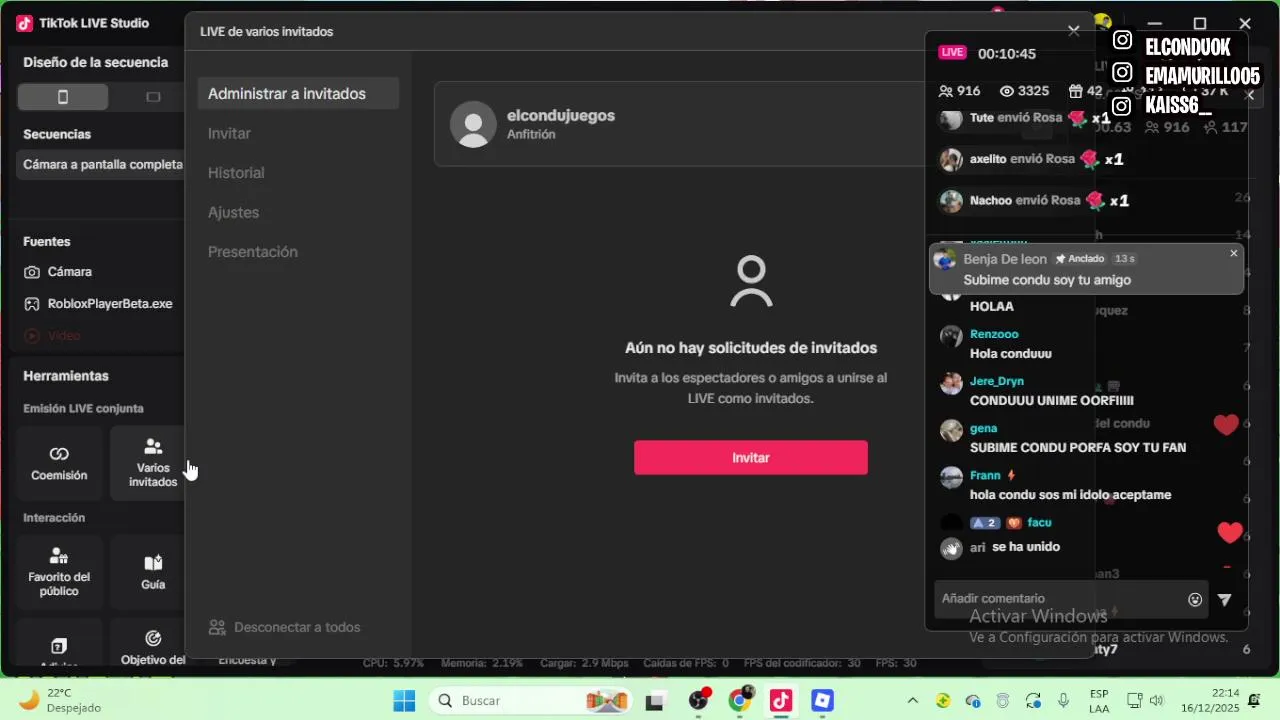Open the Presentación tab
1280x720 pixels.
click(x=253, y=252)
